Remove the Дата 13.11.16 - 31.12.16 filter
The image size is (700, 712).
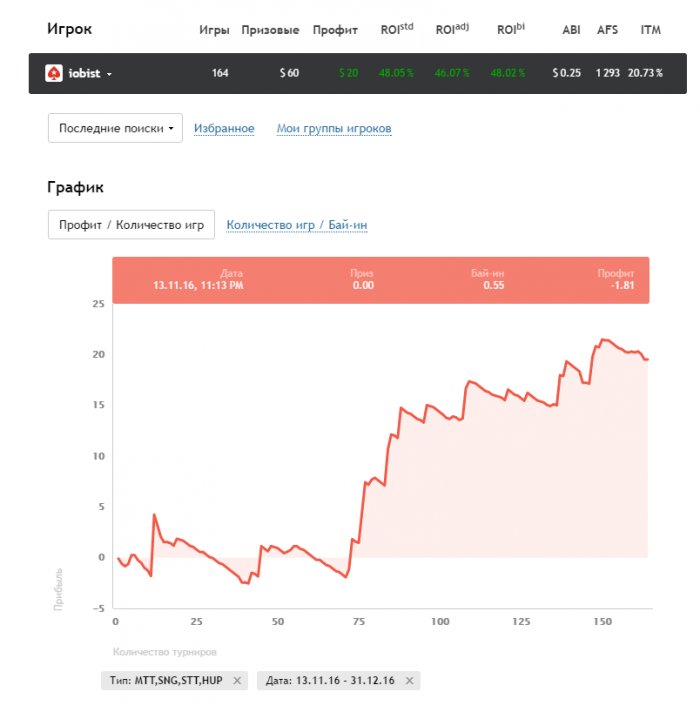(408, 681)
